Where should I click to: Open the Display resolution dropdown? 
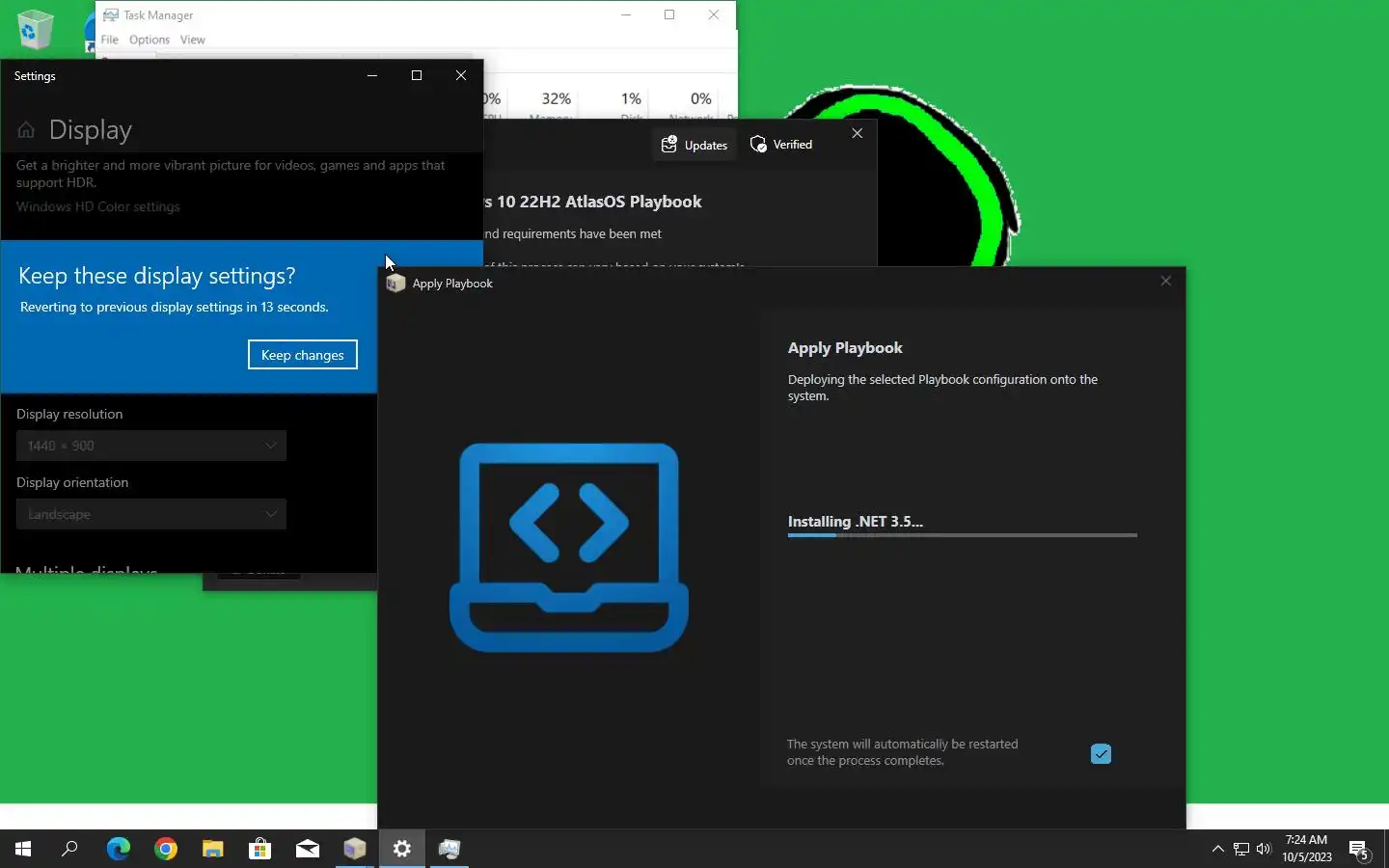(x=151, y=446)
